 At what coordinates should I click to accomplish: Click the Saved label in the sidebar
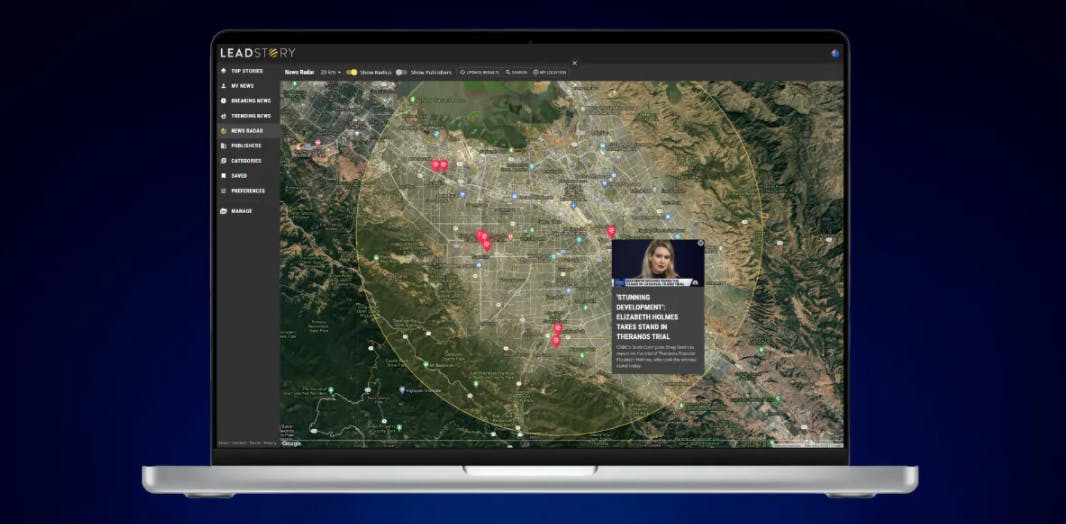[239, 176]
